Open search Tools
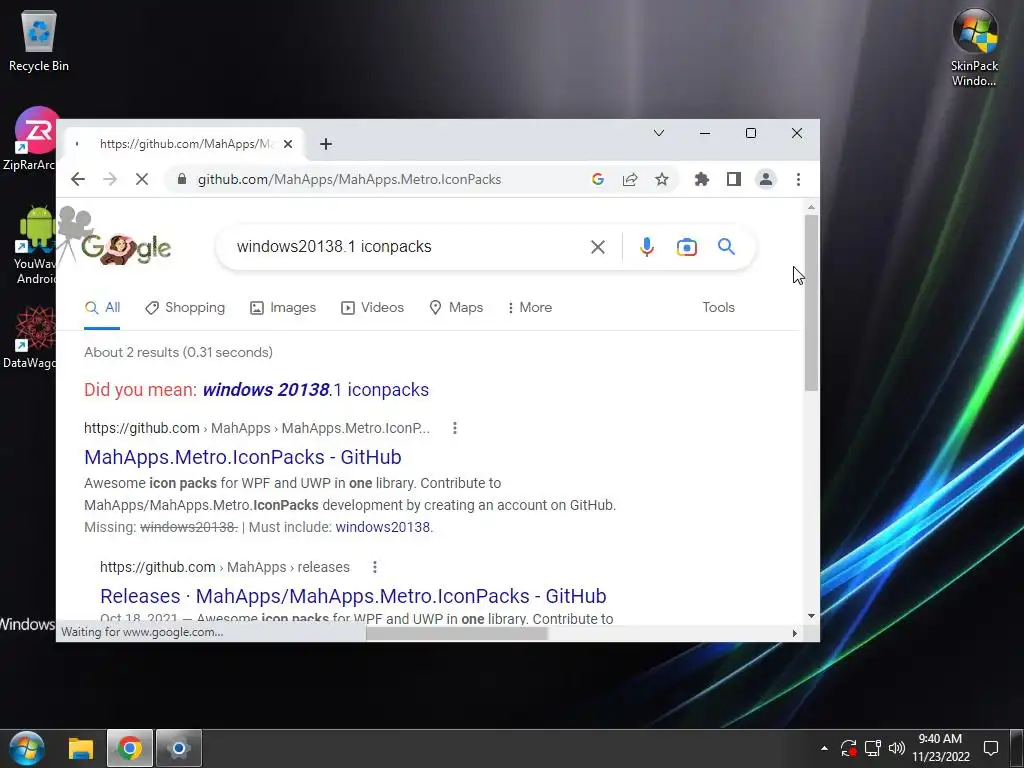Image resolution: width=1024 pixels, height=768 pixels. tap(718, 308)
